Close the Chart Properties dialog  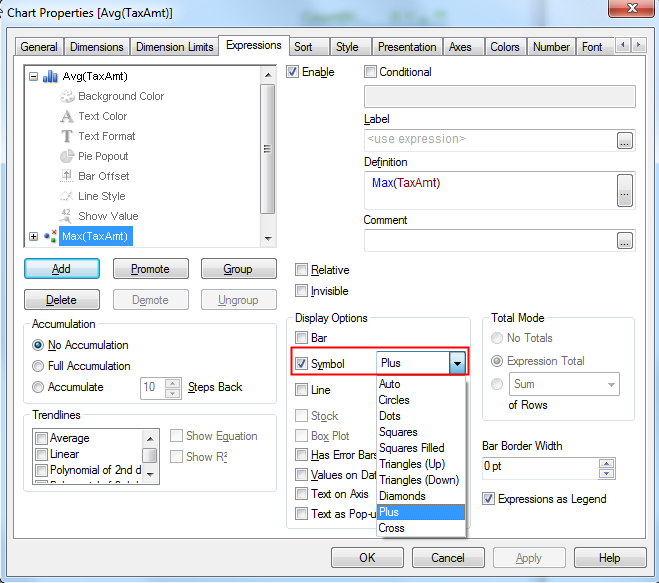pos(632,8)
